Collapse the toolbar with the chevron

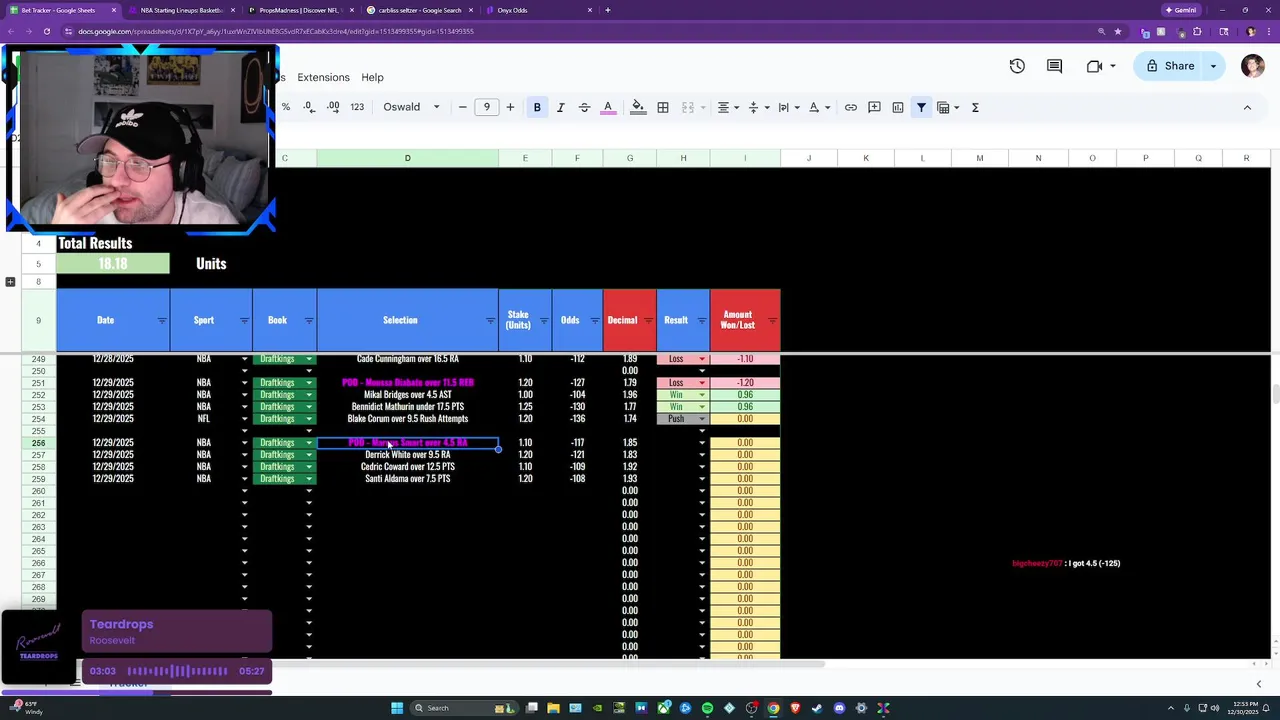(1247, 107)
